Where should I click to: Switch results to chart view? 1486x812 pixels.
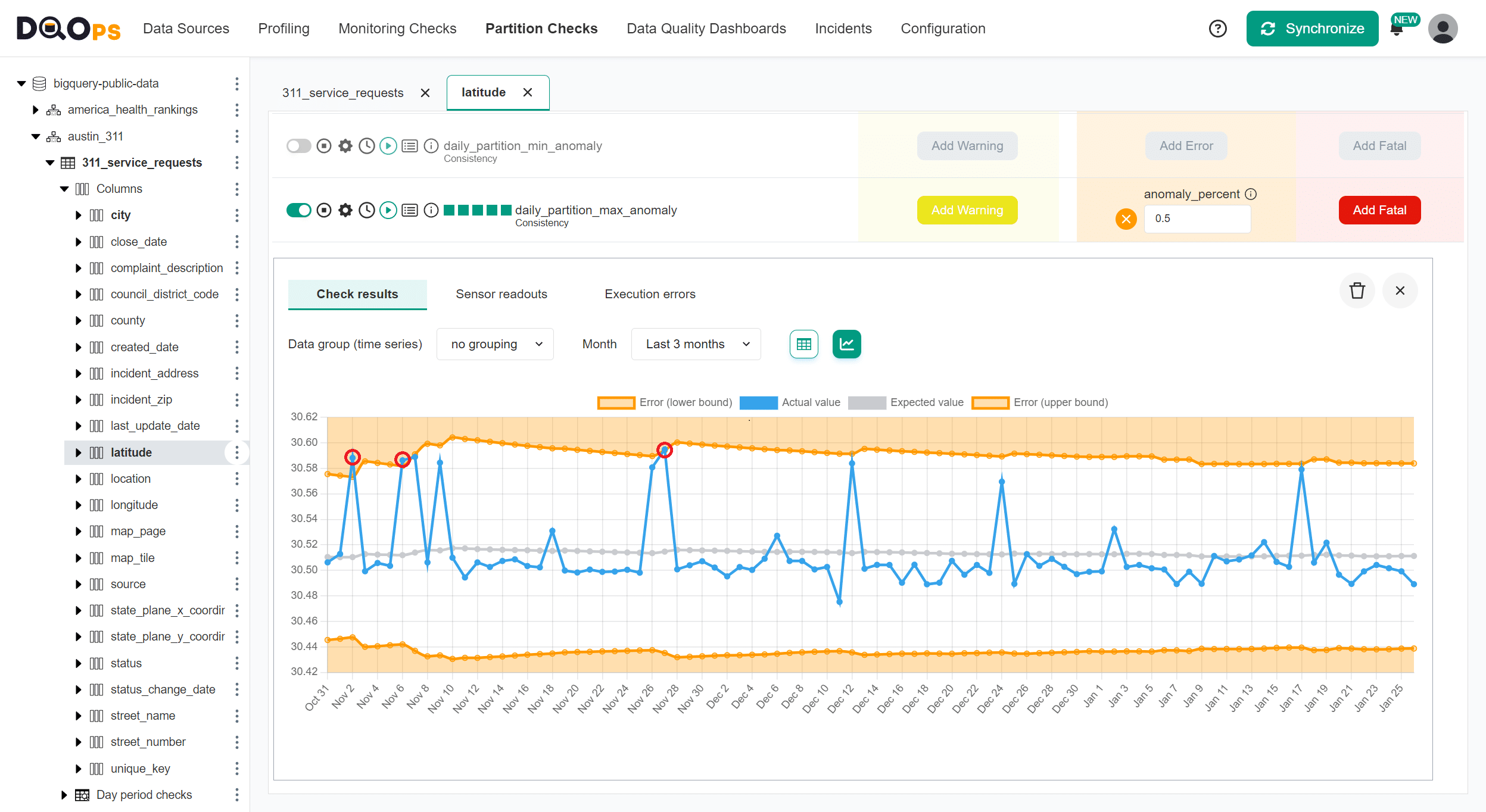[846, 344]
